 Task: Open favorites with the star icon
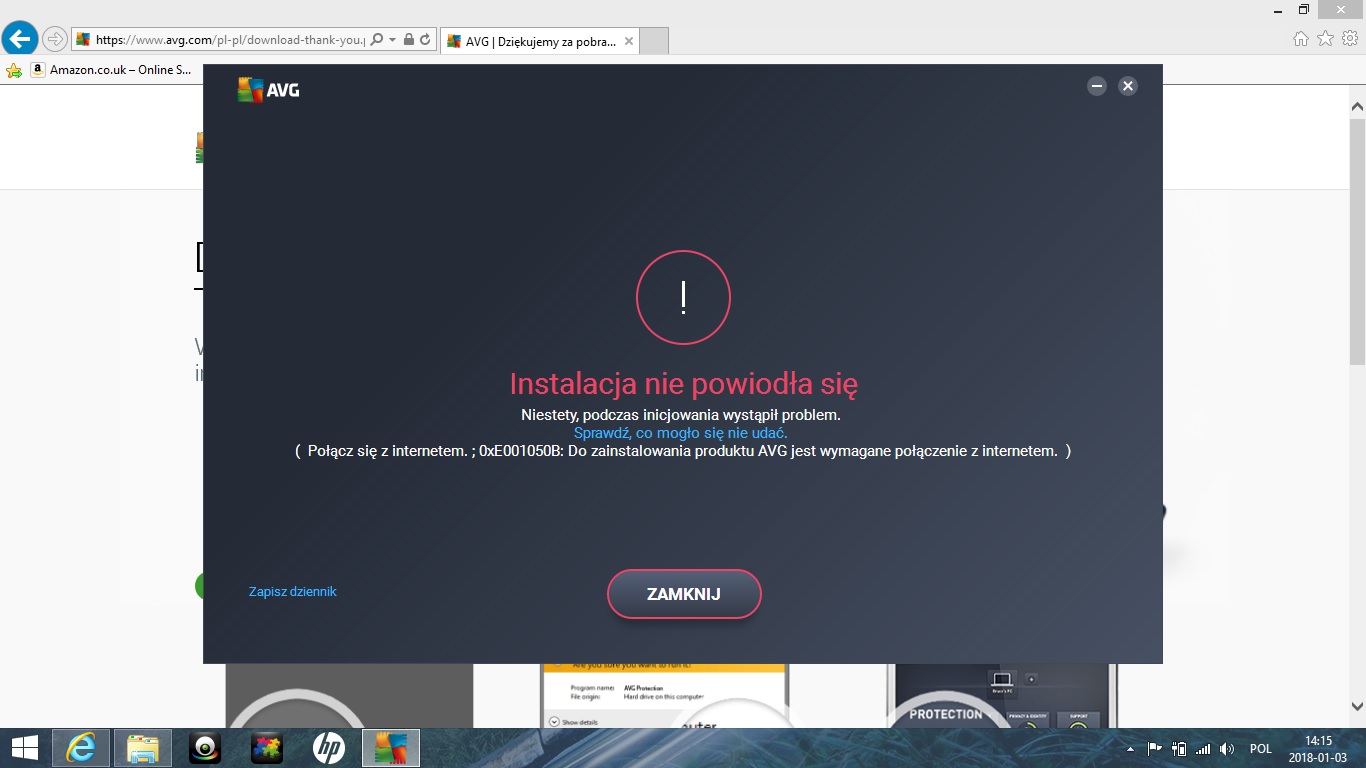pyautogui.click(x=1325, y=39)
